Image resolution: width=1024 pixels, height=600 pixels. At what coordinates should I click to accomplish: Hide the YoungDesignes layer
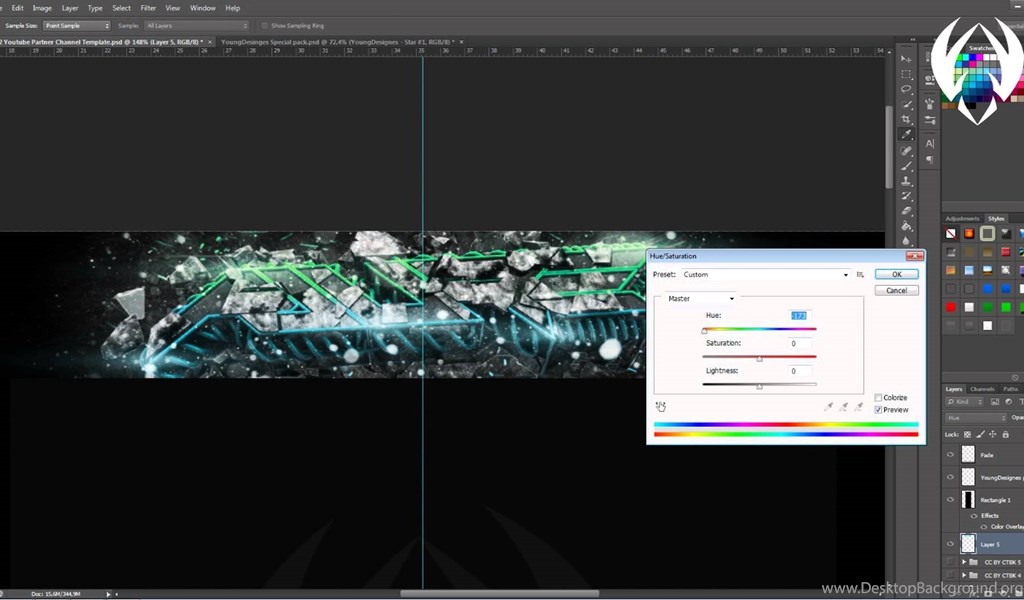point(951,477)
